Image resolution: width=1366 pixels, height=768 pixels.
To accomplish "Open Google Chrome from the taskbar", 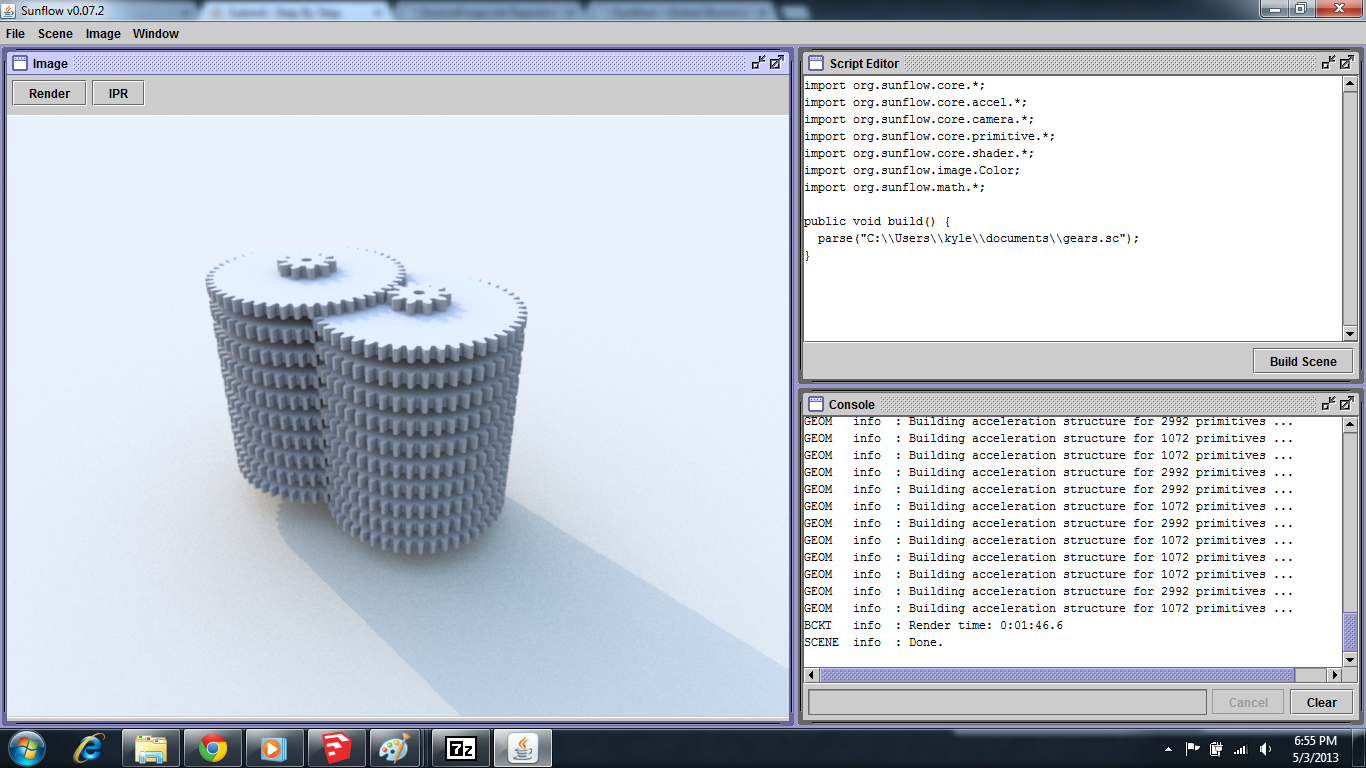I will pos(213,748).
